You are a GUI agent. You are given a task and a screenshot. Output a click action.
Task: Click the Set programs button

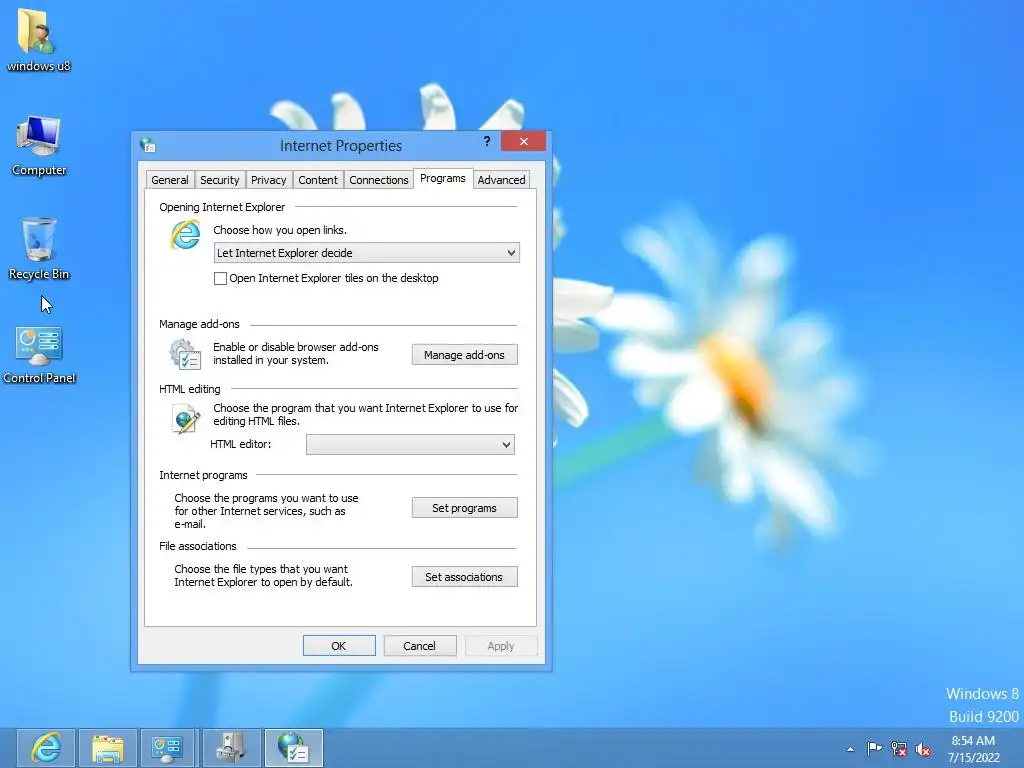point(464,507)
